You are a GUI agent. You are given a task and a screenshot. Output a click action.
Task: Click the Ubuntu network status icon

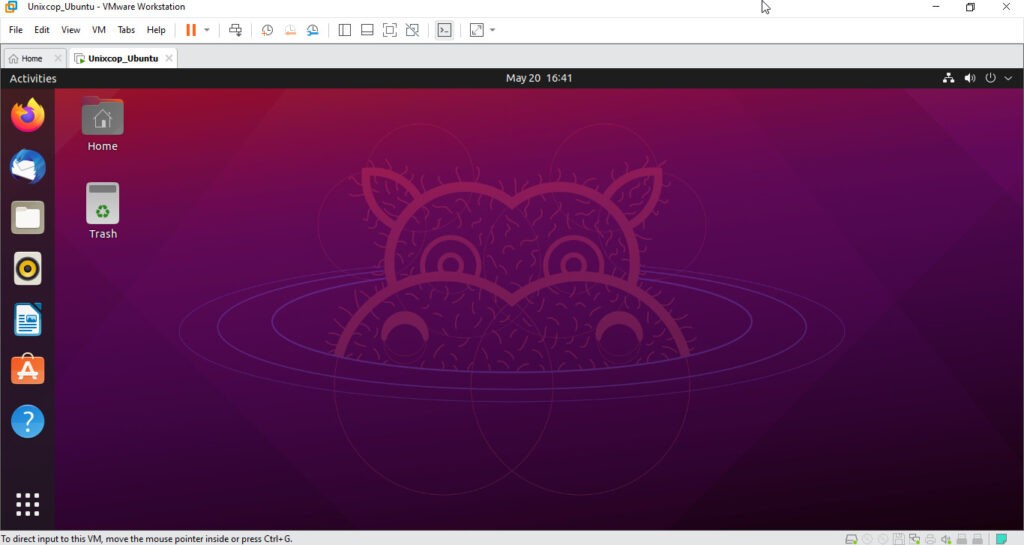(948, 78)
